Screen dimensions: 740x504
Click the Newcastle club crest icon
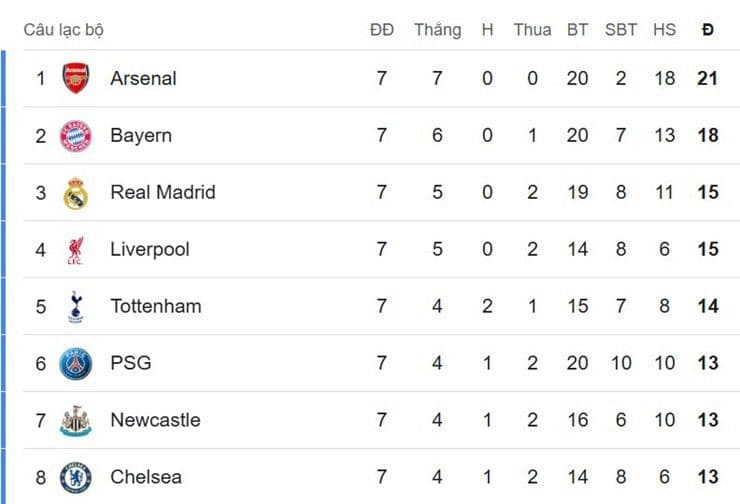click(x=76, y=420)
